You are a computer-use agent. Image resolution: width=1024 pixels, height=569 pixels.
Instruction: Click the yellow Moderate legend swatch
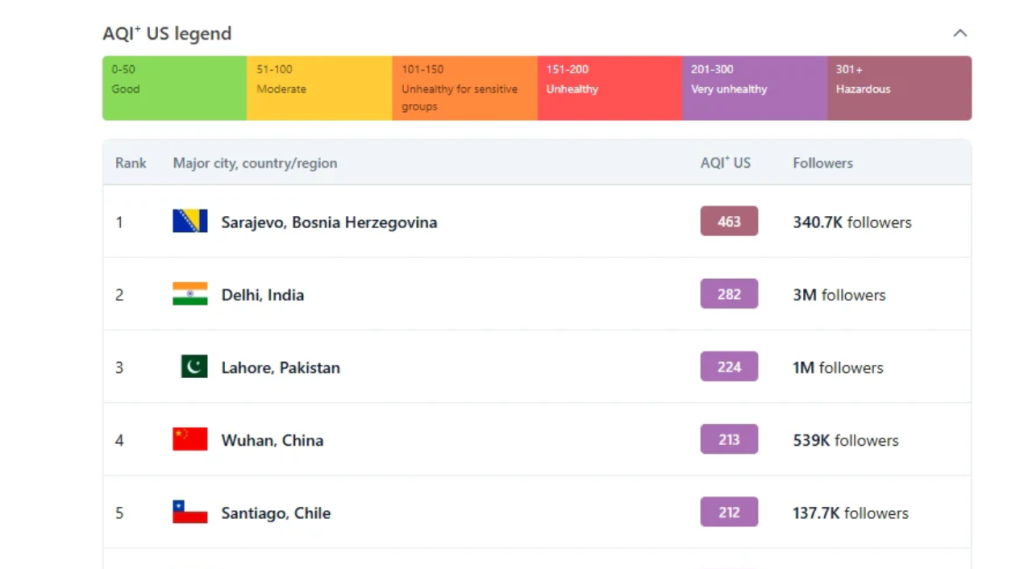[x=319, y=88]
